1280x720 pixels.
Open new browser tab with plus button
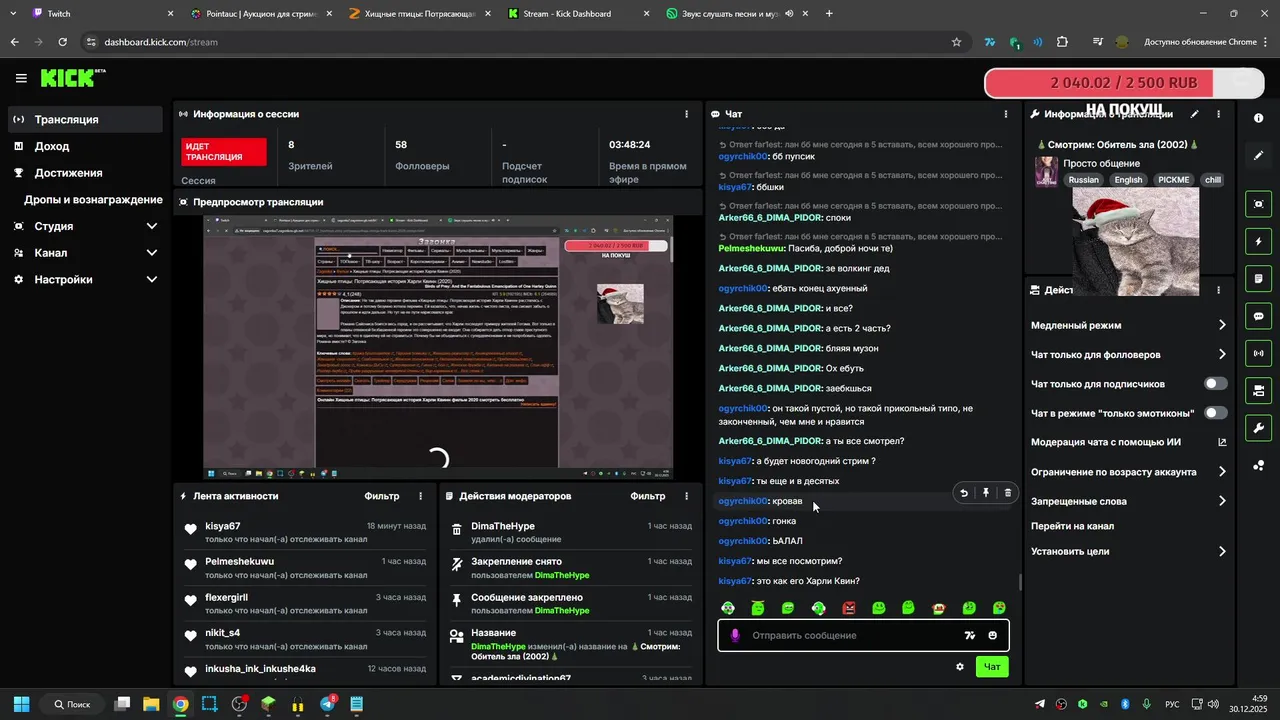(829, 14)
